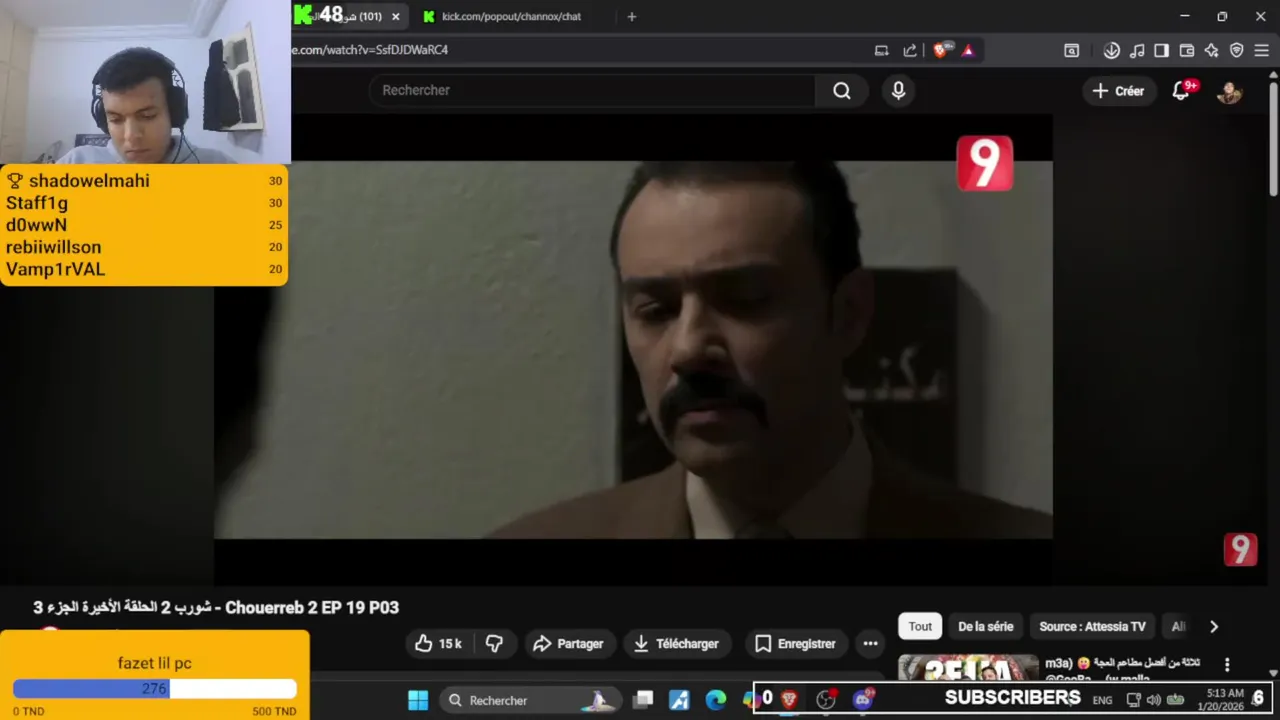Dislike the video
Image resolution: width=1280 pixels, height=720 pixels.
point(494,644)
